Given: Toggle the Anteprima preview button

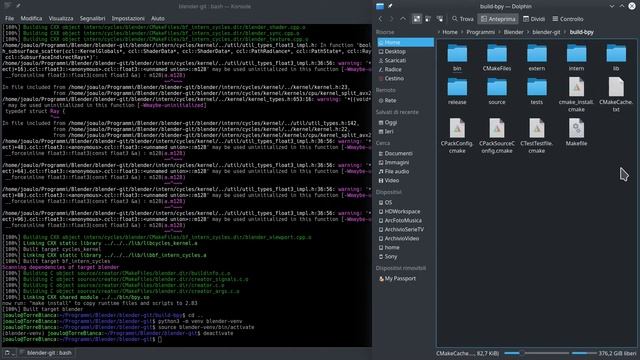Looking at the screenshot, I should tap(498, 19).
